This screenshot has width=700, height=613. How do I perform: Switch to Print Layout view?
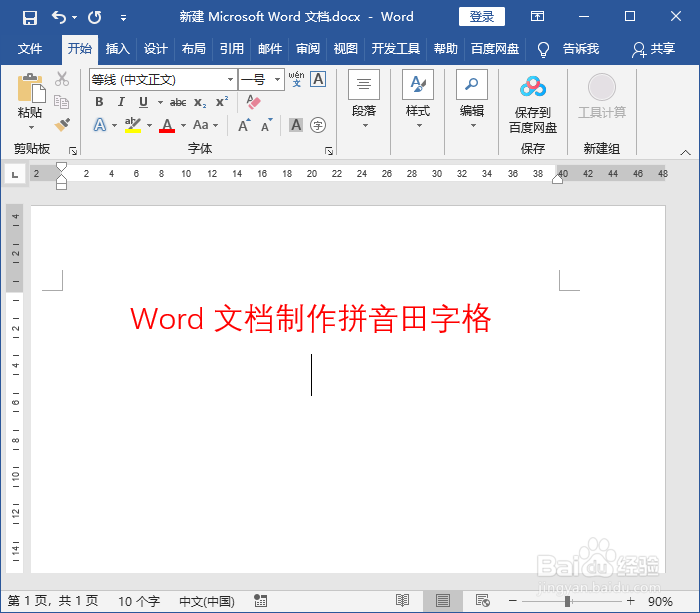coord(442,601)
